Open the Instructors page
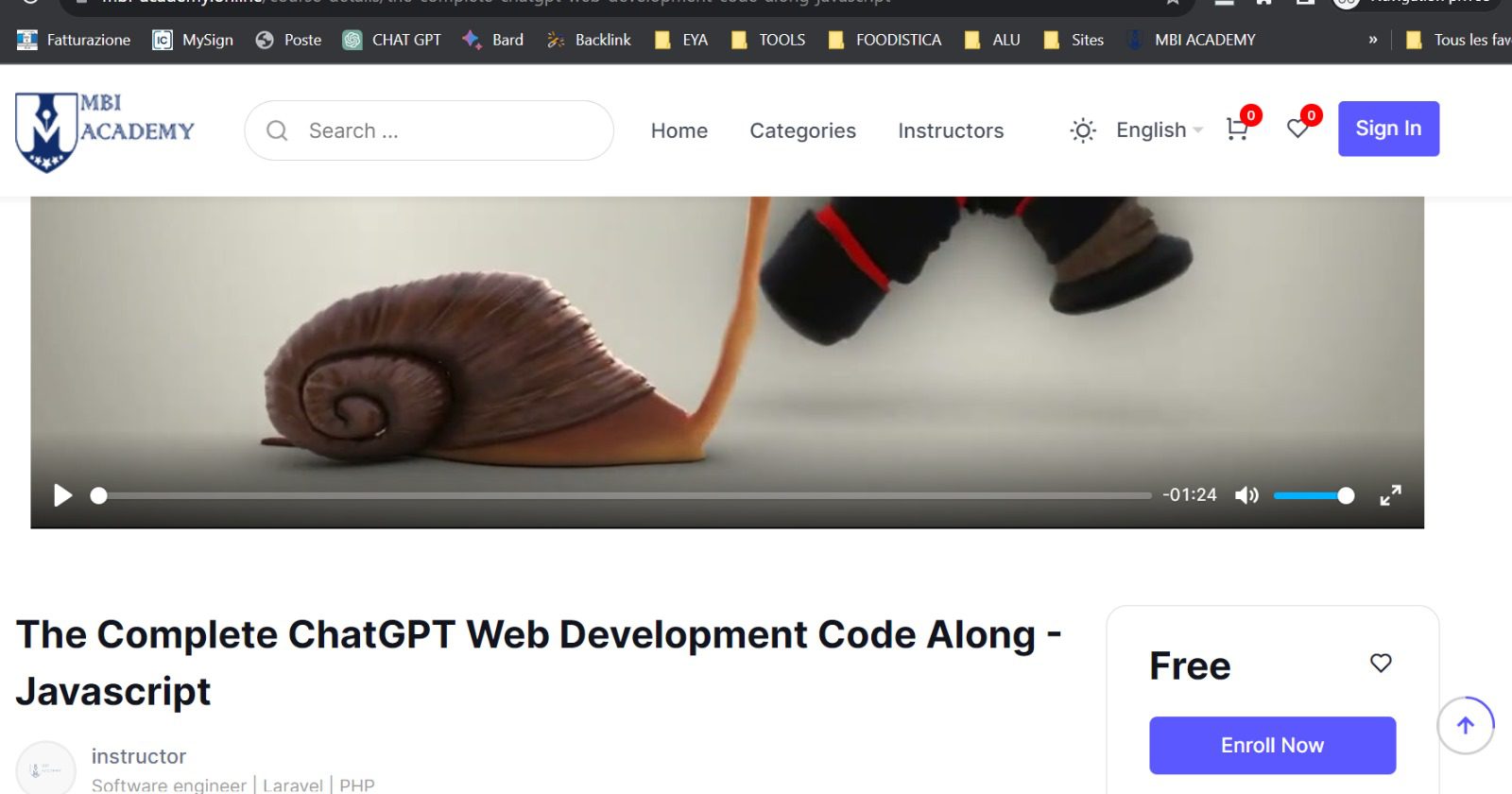The width and height of the screenshot is (1512, 794). (951, 130)
